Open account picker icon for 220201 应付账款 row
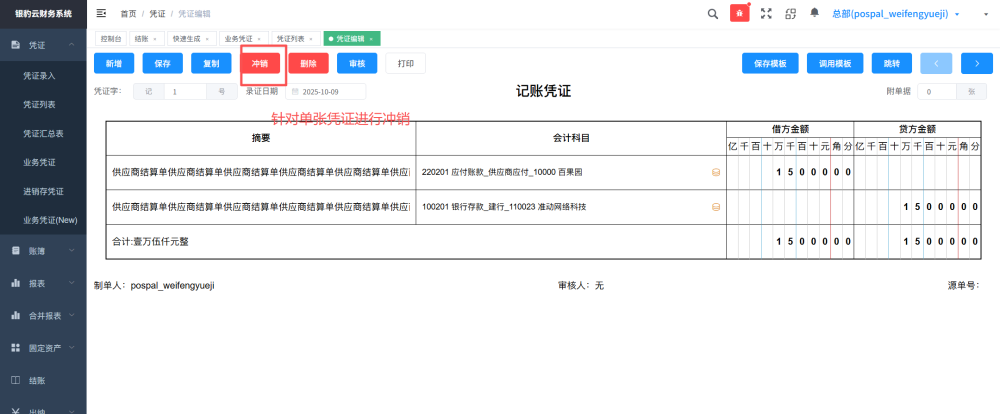The image size is (1000, 414). [x=716, y=172]
